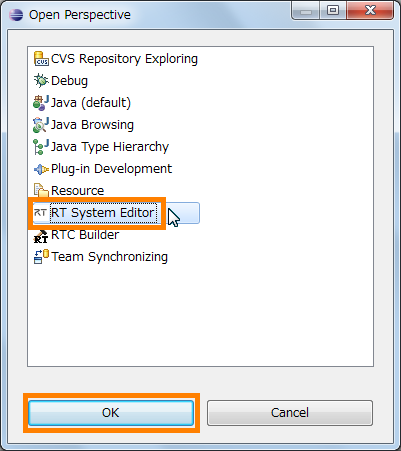Select the RT System Editor label
Viewport: 401px width, 451px height.
tap(103, 213)
